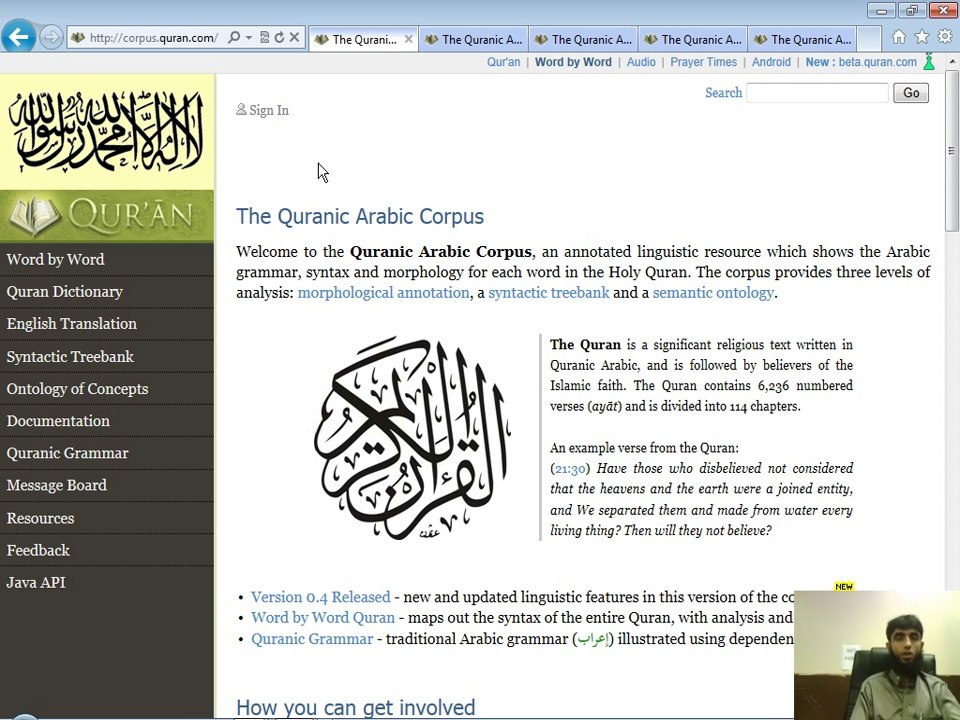Viewport: 960px width, 720px height.
Task: Click the New: beta.quran.com link
Action: [x=861, y=62]
